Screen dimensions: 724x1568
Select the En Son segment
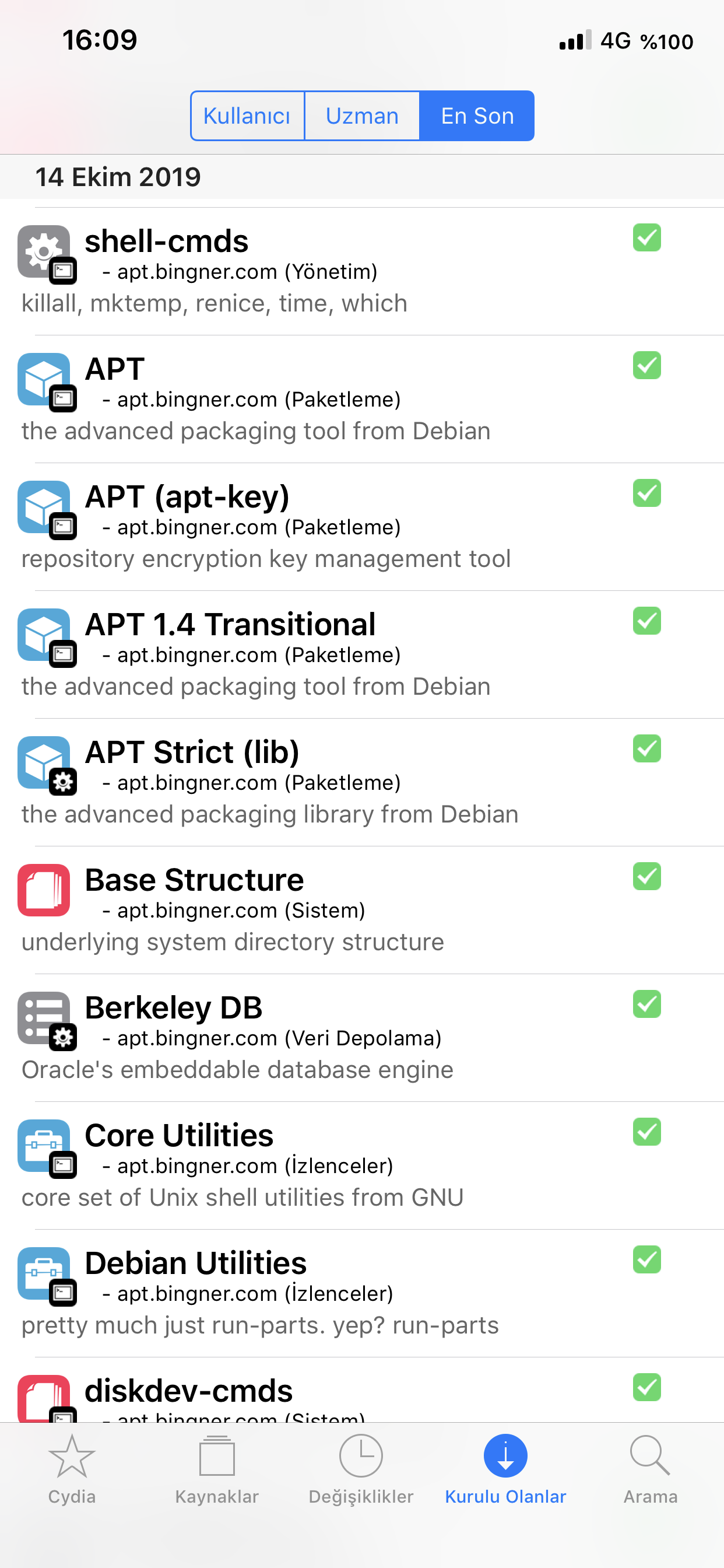coord(477,116)
